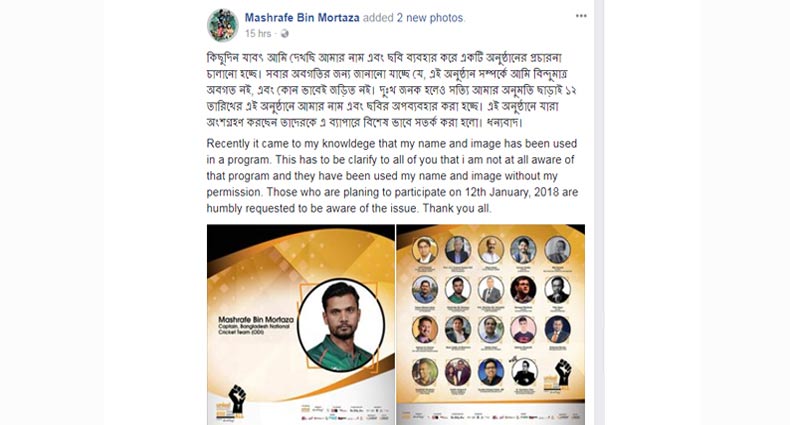
Task: Click Mashrafe's circular portrait in left poster
Action: click(341, 325)
